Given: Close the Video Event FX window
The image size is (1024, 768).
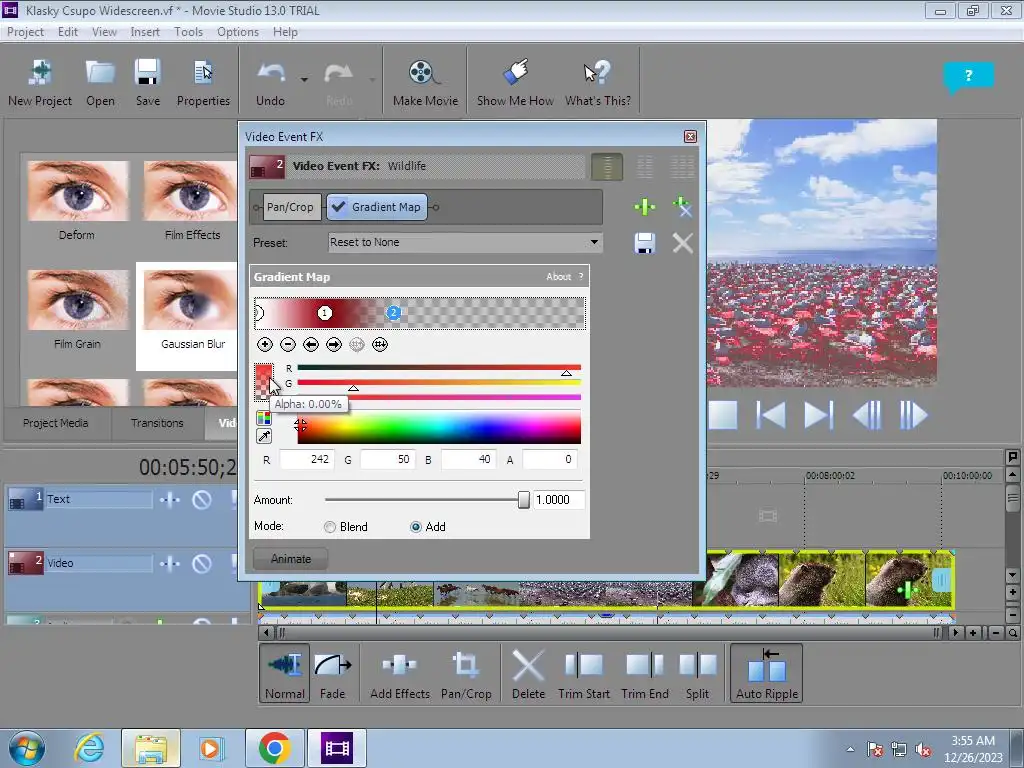Looking at the screenshot, I should click(x=690, y=136).
